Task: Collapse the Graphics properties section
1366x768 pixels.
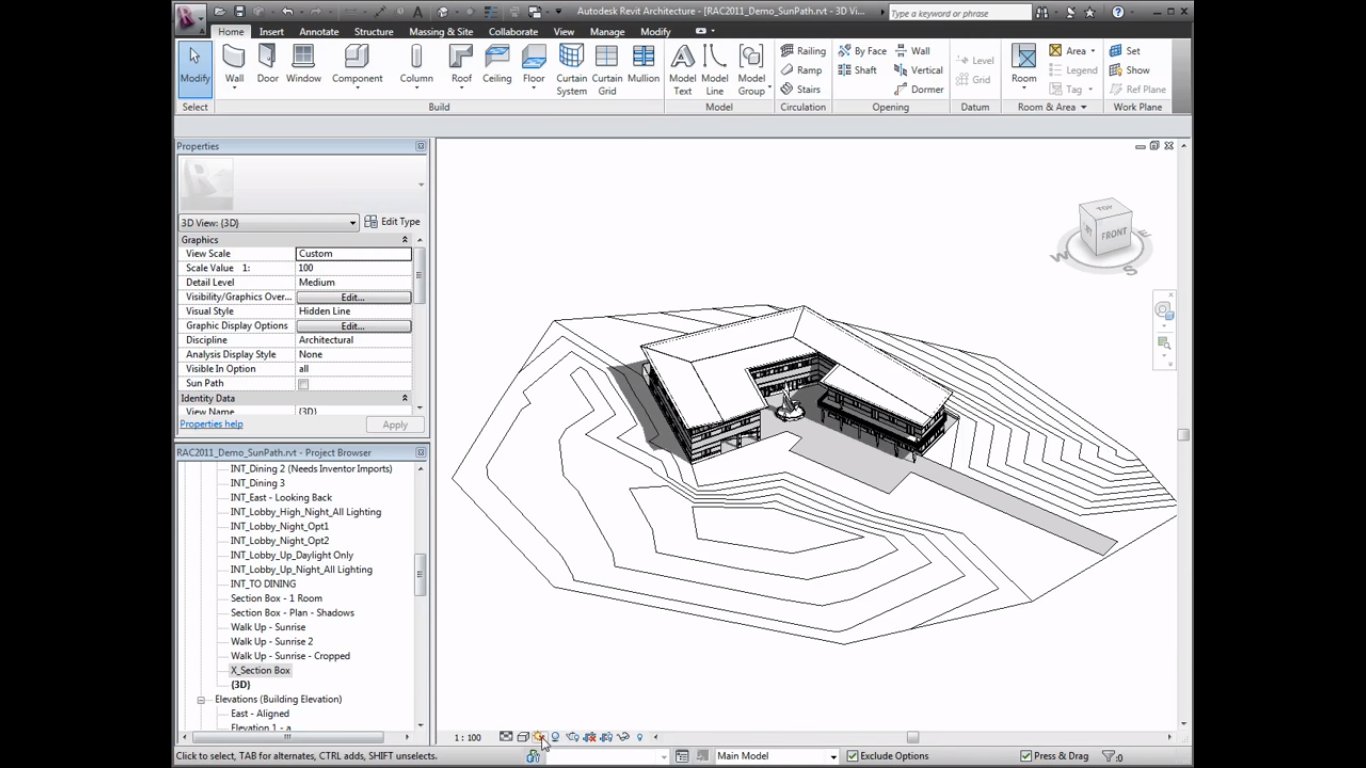Action: pos(405,240)
